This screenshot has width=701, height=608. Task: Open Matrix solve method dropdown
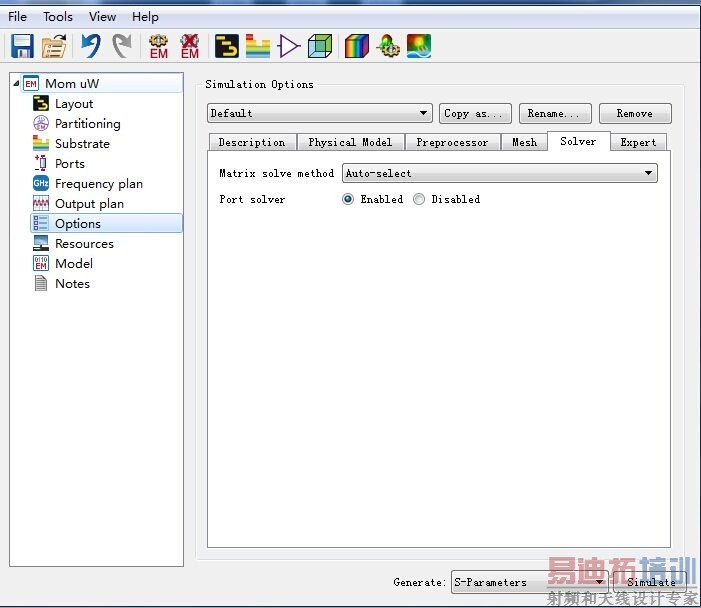point(499,173)
